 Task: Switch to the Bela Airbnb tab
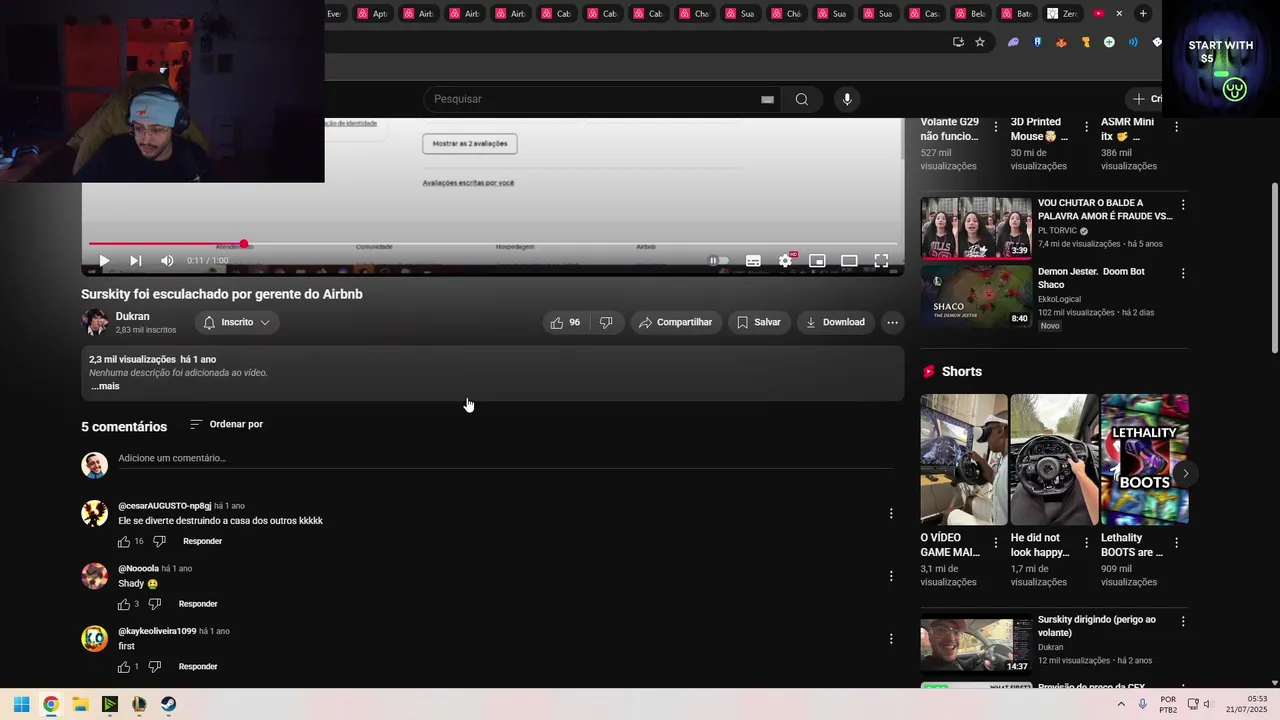pyautogui.click(x=970, y=14)
